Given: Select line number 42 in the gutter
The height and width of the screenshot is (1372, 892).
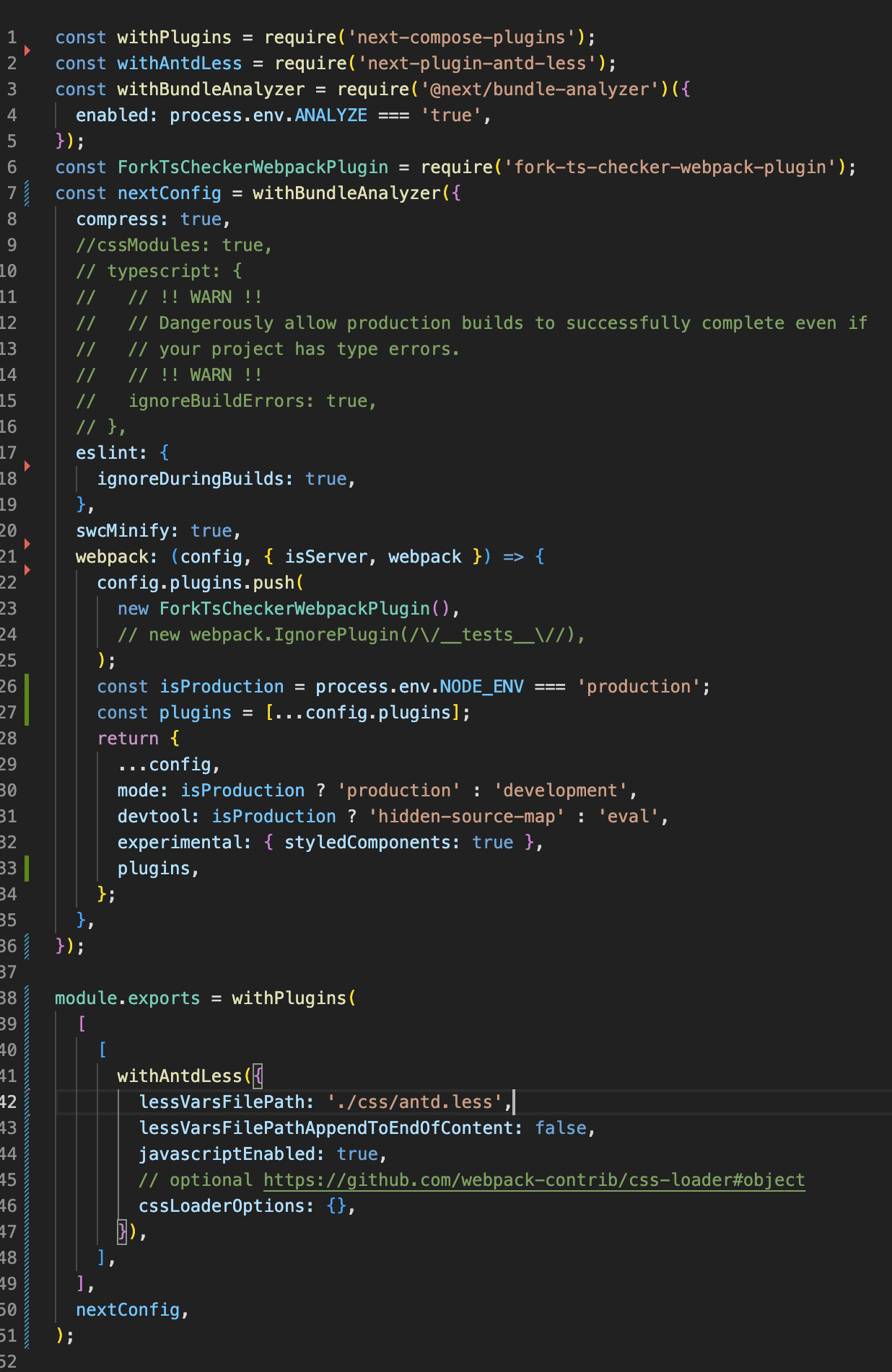Looking at the screenshot, I should click(9, 1102).
